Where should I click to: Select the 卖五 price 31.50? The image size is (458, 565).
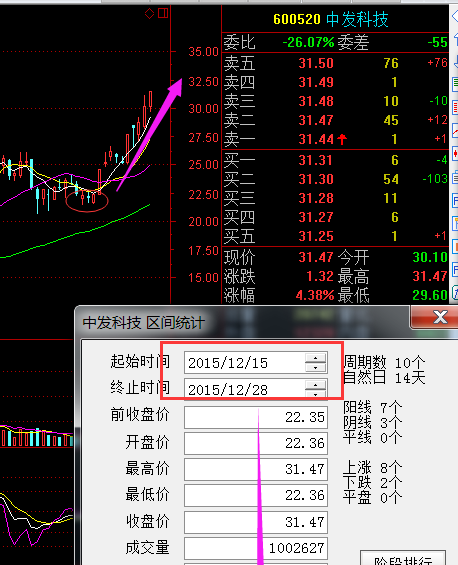pos(316,63)
